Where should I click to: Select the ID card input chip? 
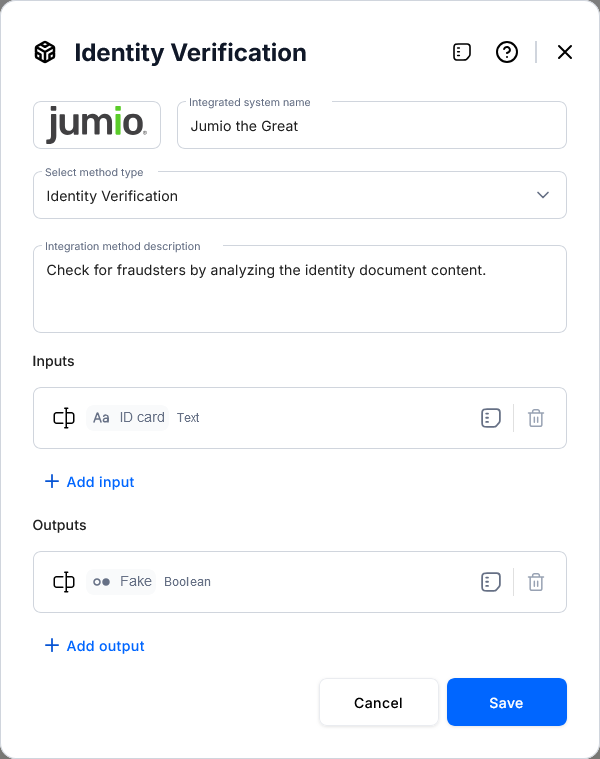point(128,418)
